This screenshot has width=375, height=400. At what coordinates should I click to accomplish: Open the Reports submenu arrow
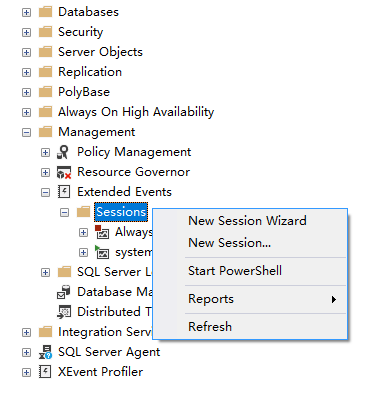334,299
